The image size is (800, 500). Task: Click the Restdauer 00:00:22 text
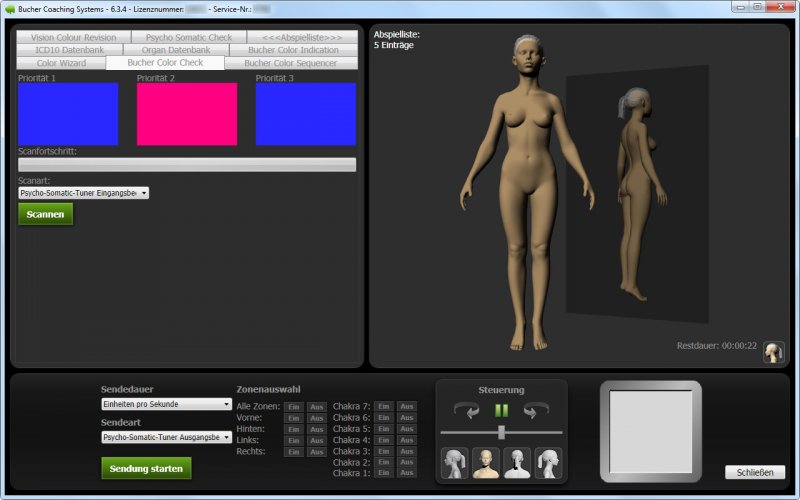tap(717, 346)
